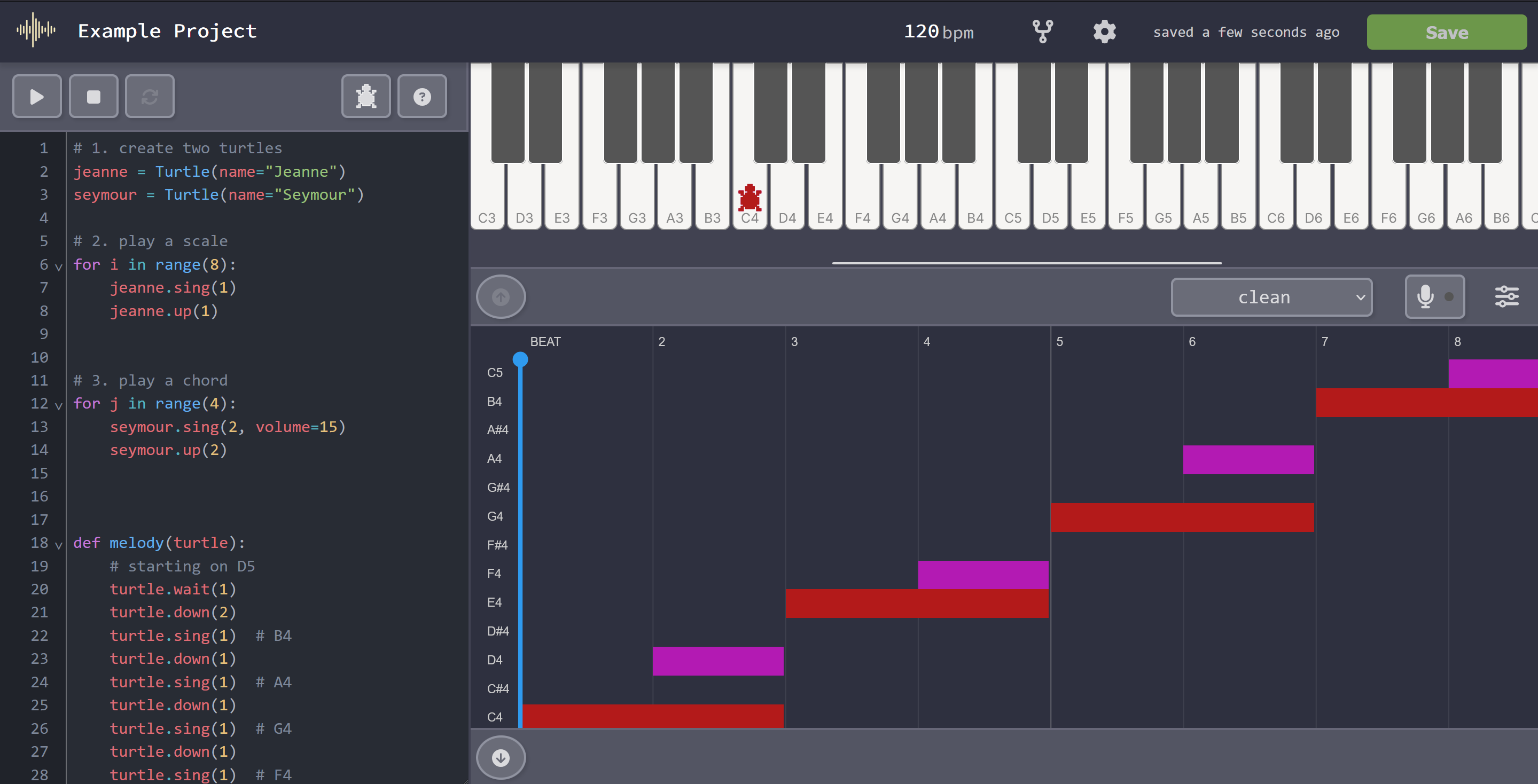This screenshot has width=1538, height=784.
Task: Click the Example Project title
Action: click(x=167, y=31)
